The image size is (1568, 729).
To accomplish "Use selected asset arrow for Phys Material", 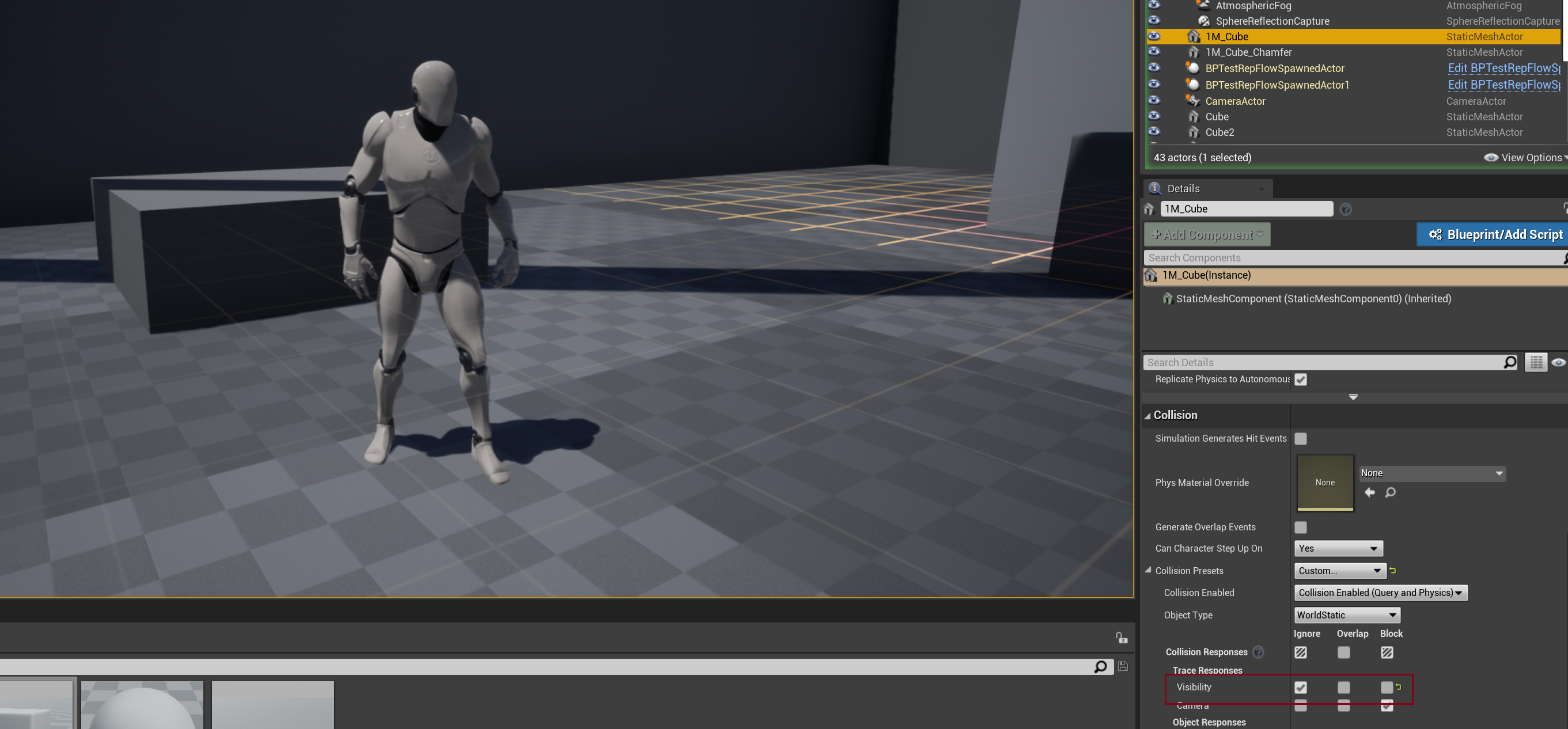I will click(1370, 492).
